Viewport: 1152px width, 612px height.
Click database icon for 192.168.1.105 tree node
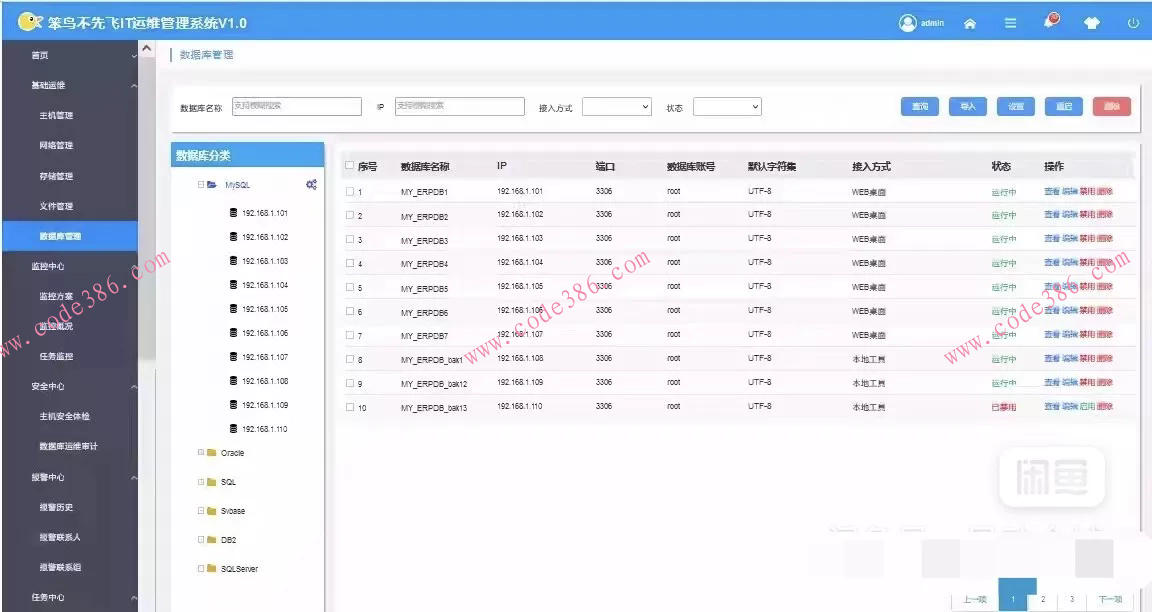(234, 309)
